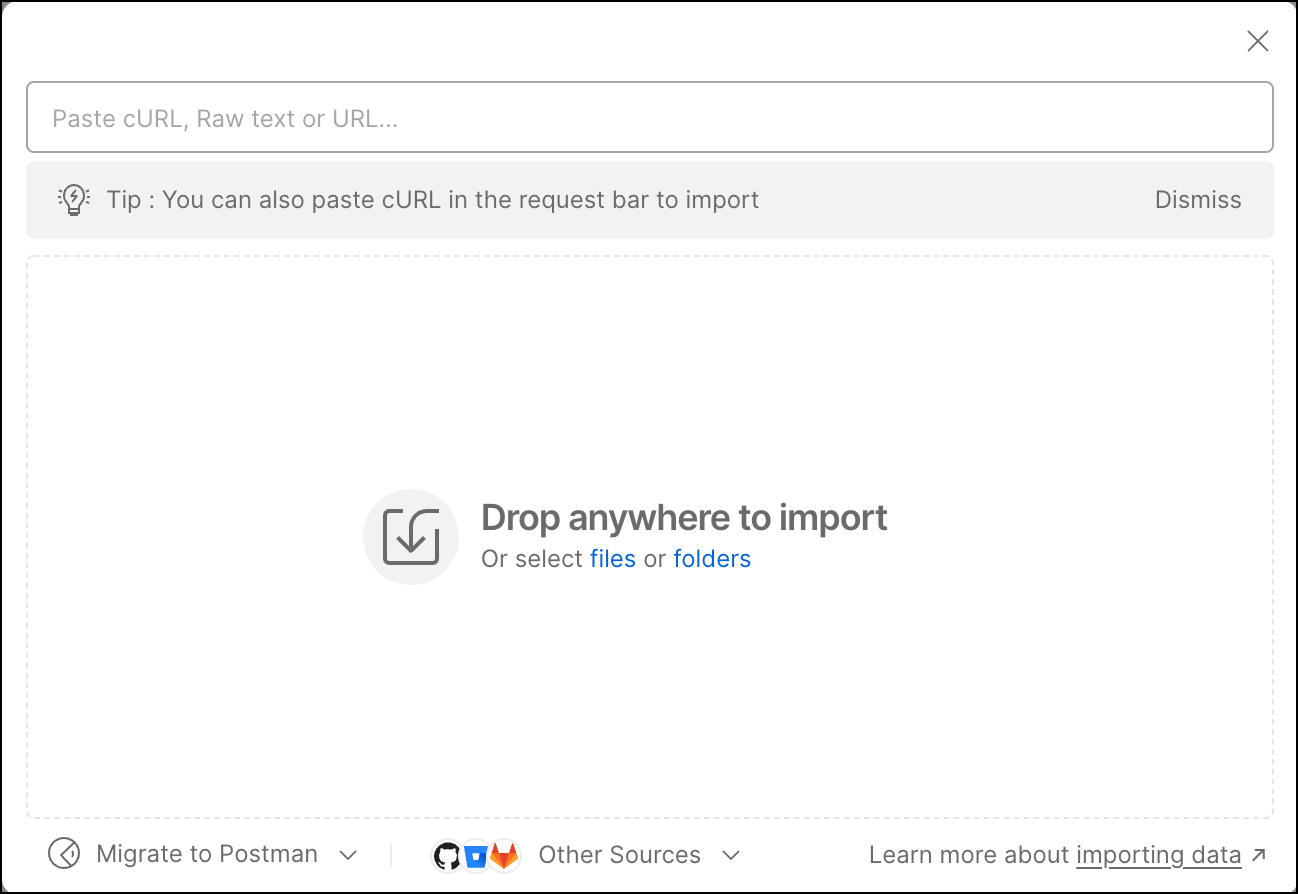The image size is (1298, 894).
Task: Click the Migrate to Postman icon
Action: [x=64, y=854]
